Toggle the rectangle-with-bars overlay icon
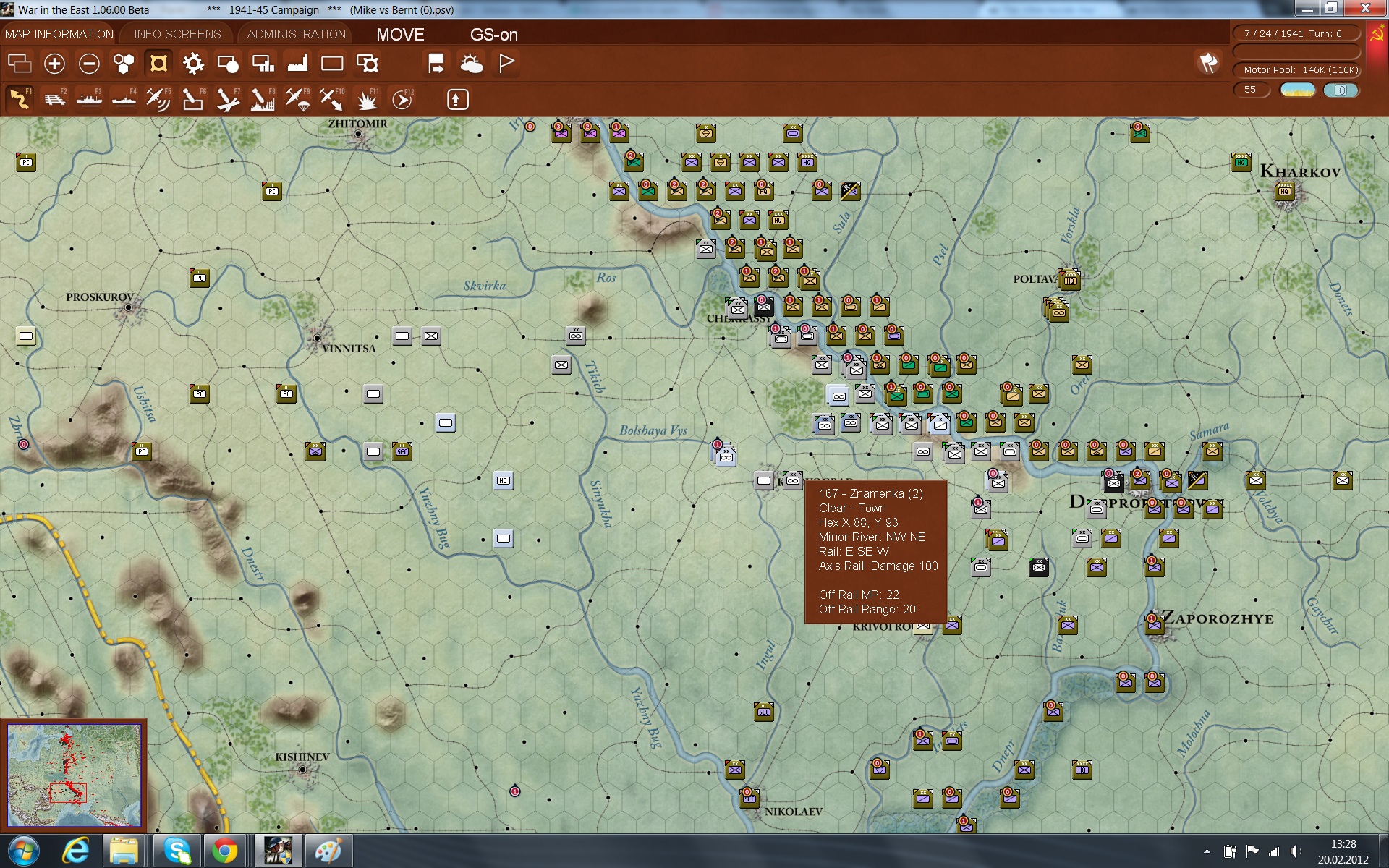The height and width of the screenshot is (868, 1389). (x=263, y=64)
